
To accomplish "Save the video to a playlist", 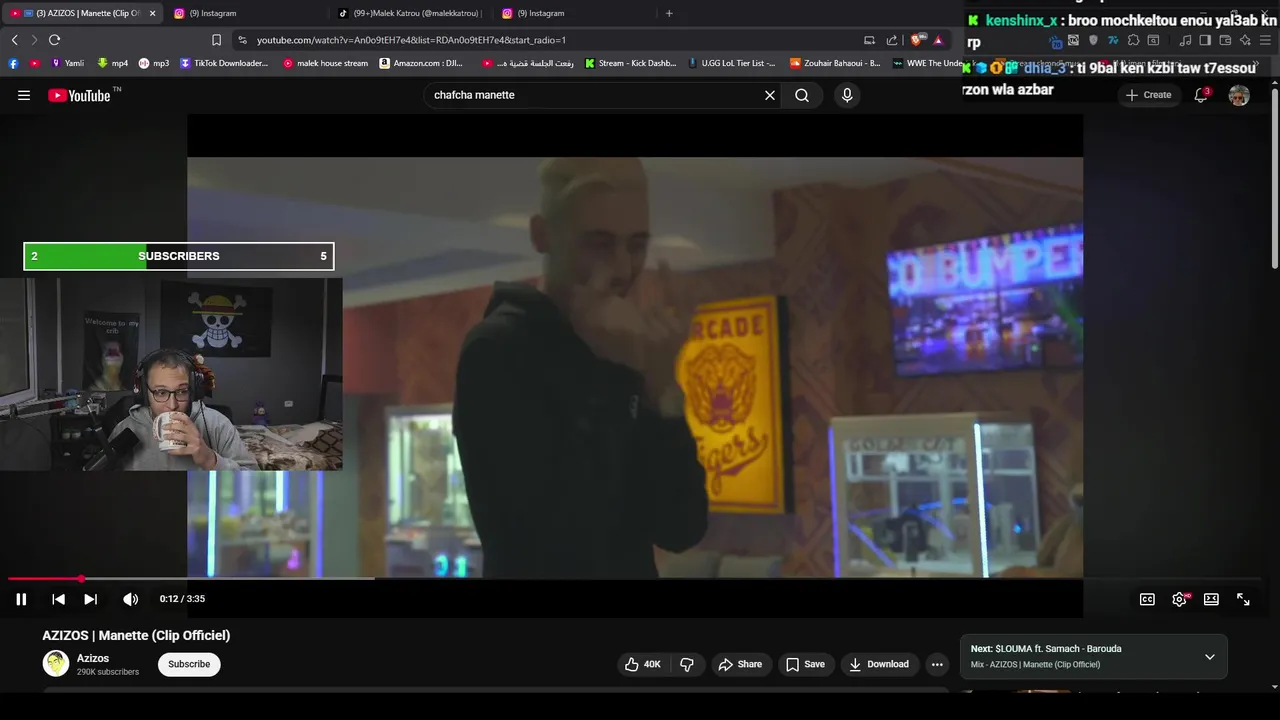I will pyautogui.click(x=805, y=664).
